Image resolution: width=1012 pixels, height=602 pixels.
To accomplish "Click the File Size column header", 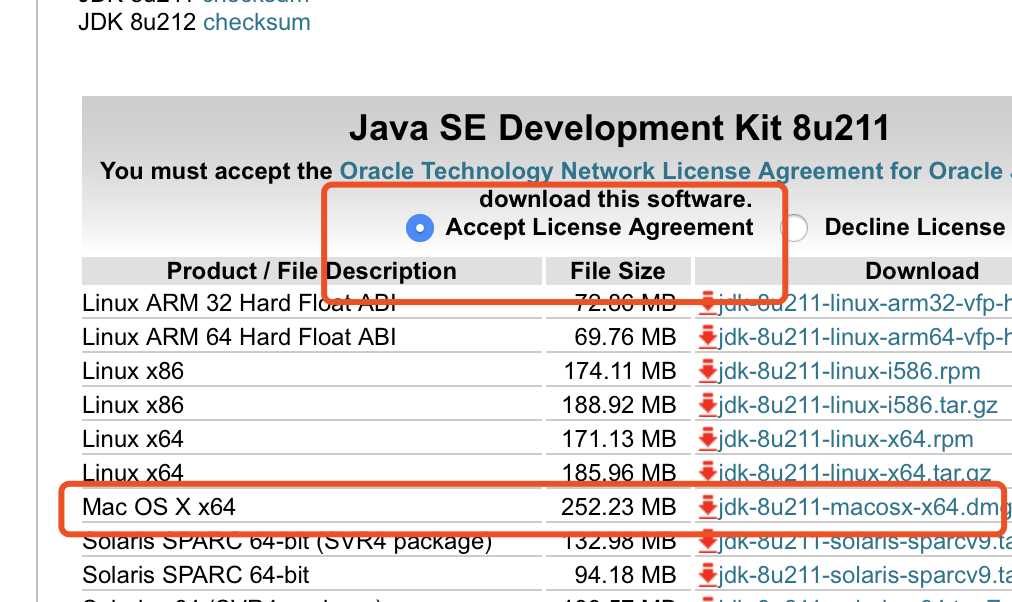I will 618,271.
